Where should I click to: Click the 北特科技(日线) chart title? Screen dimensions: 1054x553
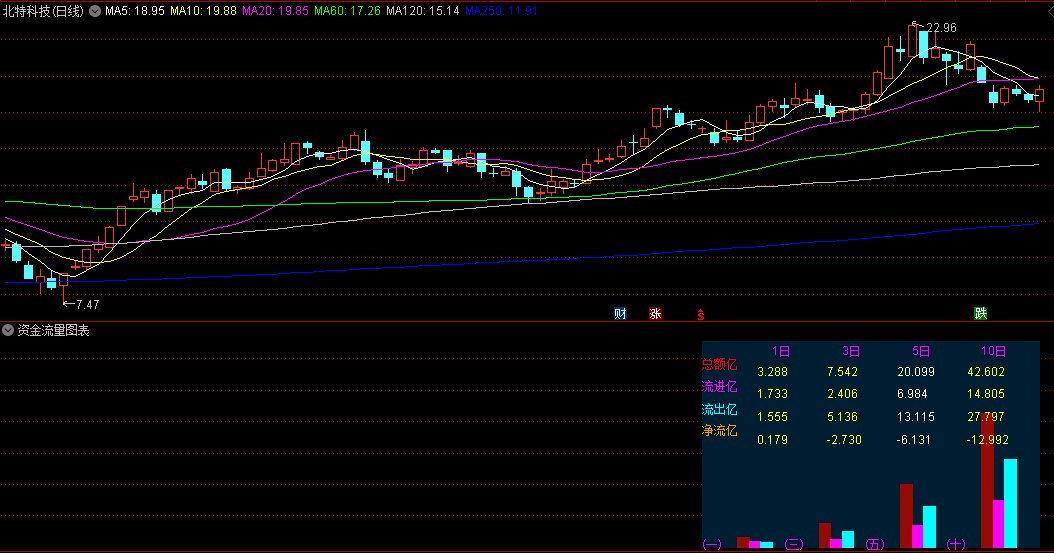(44, 11)
